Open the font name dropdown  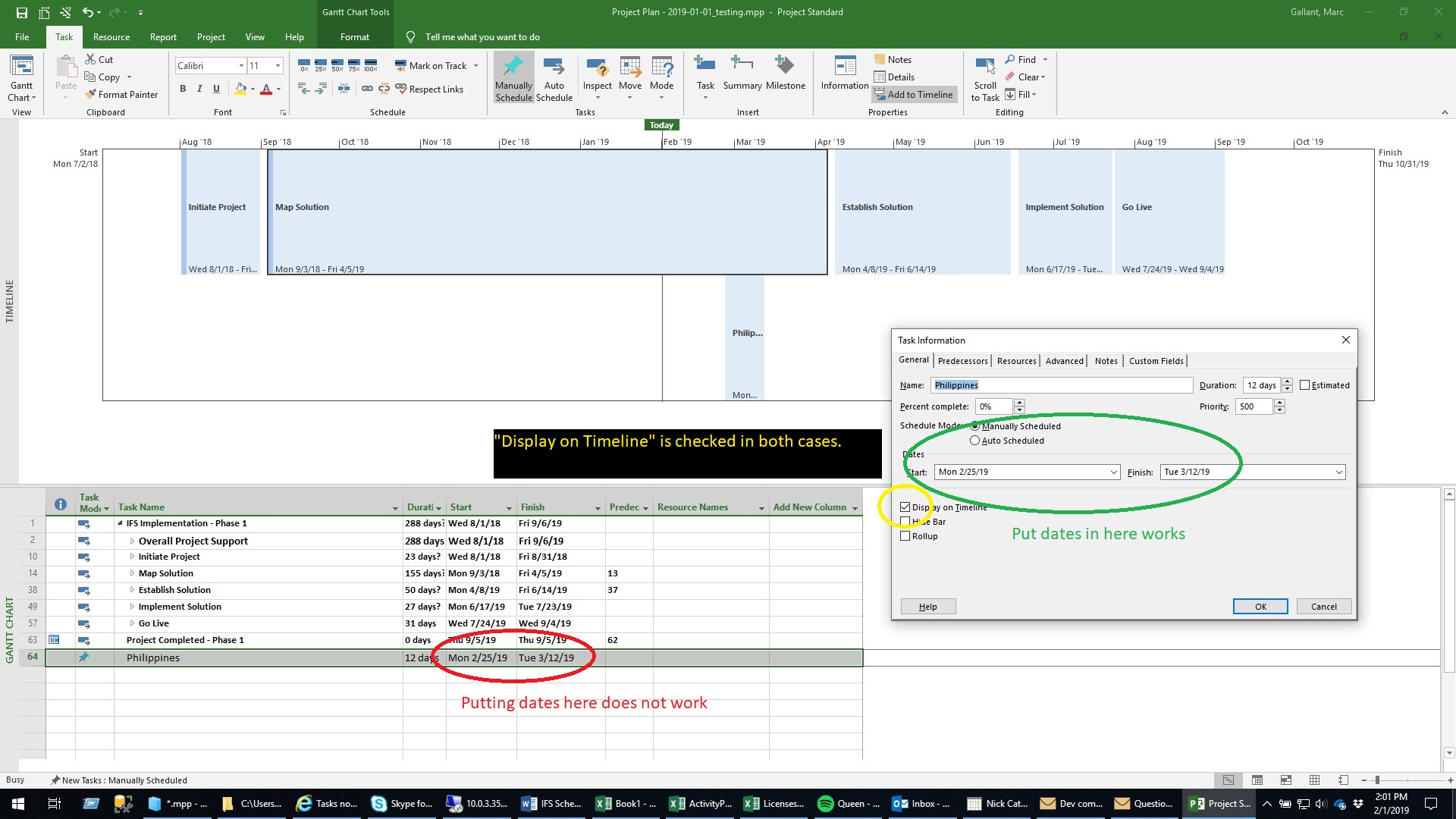tap(241, 66)
